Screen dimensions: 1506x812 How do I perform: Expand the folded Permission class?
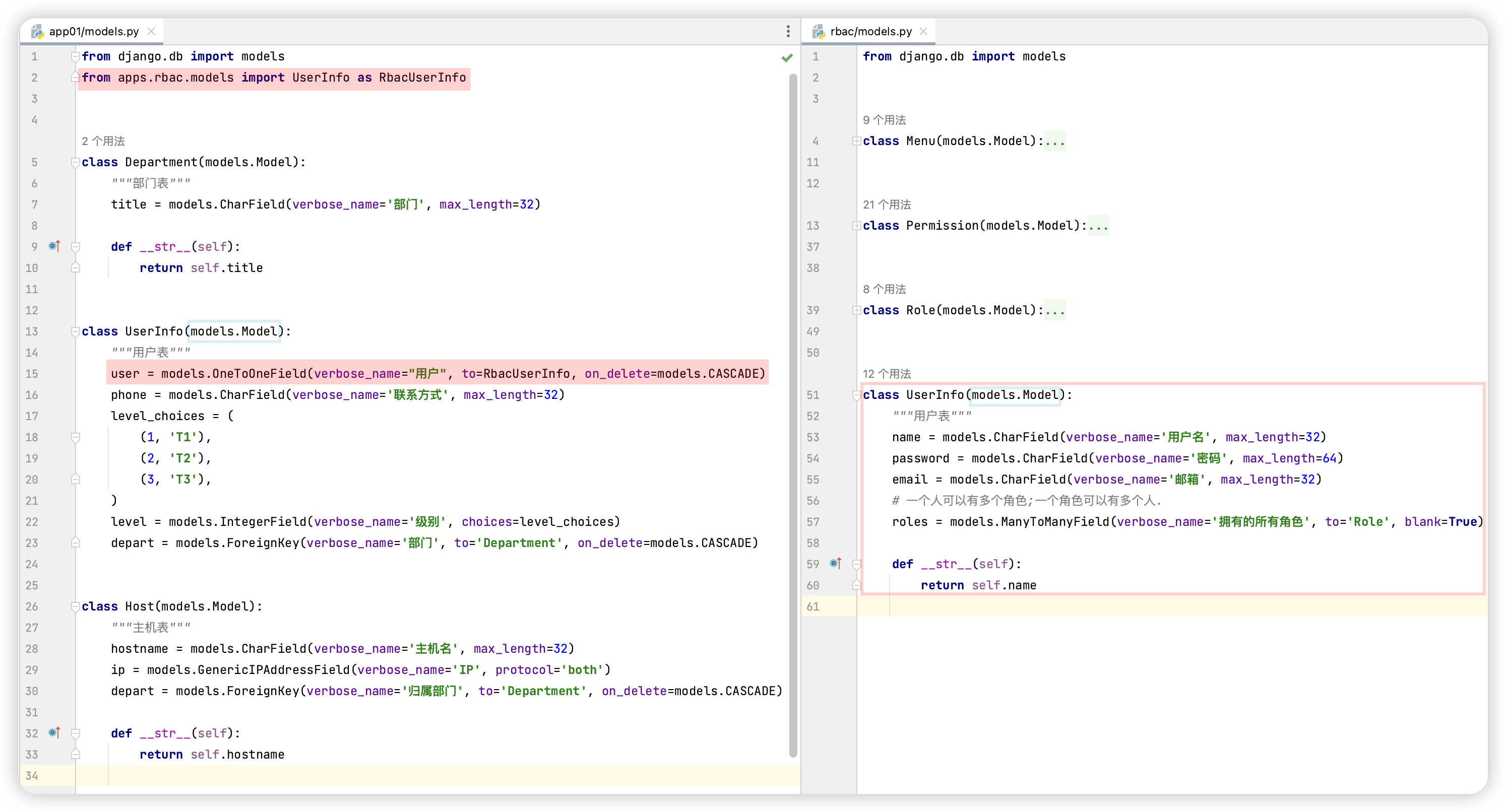[856, 226]
